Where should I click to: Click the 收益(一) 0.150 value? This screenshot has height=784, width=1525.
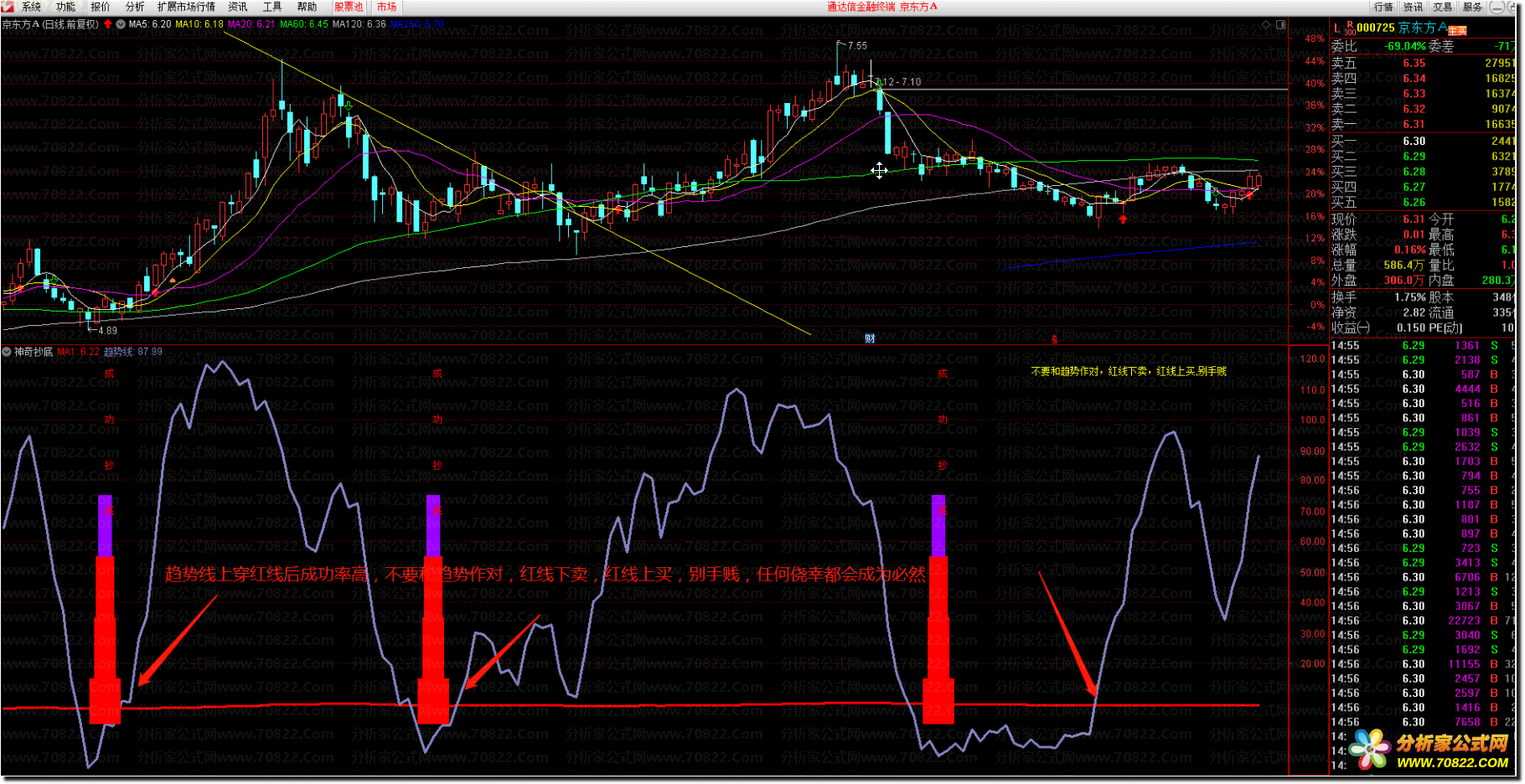click(1412, 328)
